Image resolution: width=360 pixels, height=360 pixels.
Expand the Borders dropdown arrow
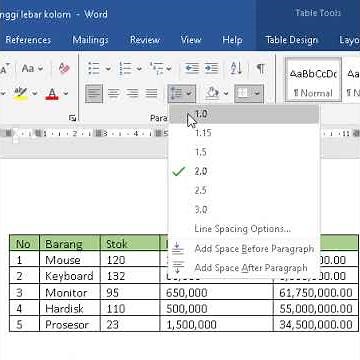click(258, 93)
